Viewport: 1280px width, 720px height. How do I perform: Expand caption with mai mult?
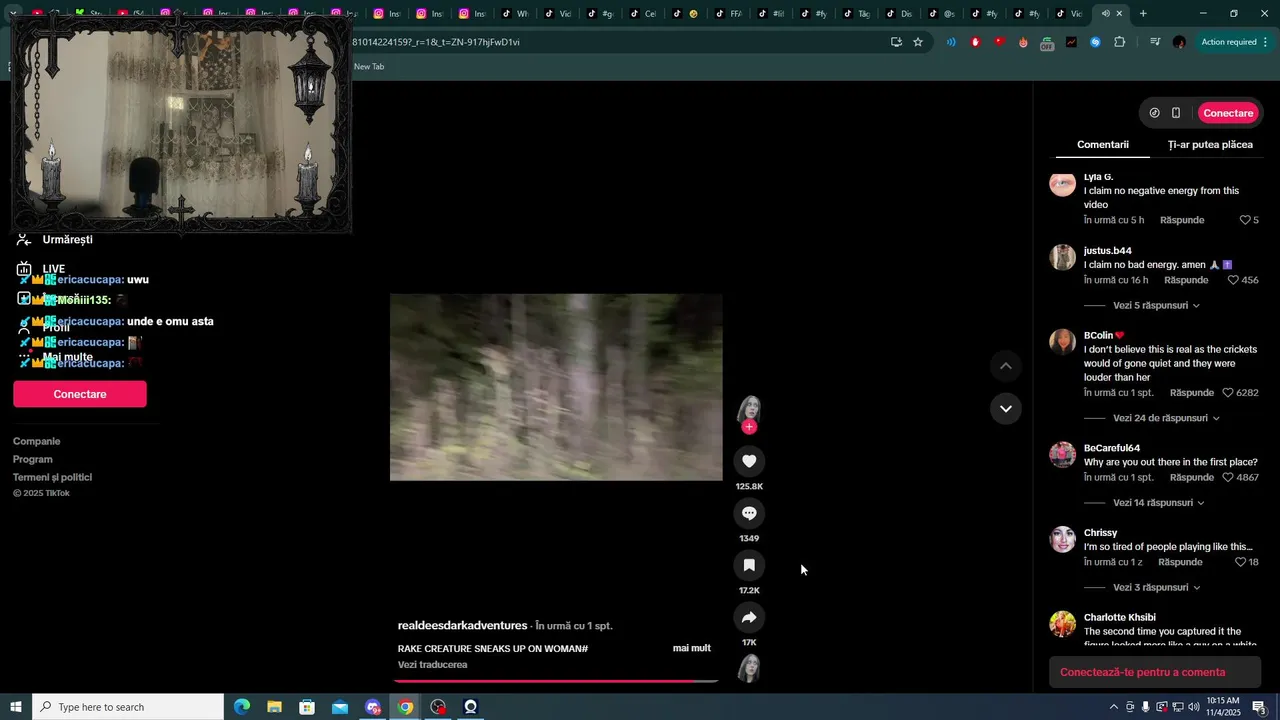click(692, 648)
